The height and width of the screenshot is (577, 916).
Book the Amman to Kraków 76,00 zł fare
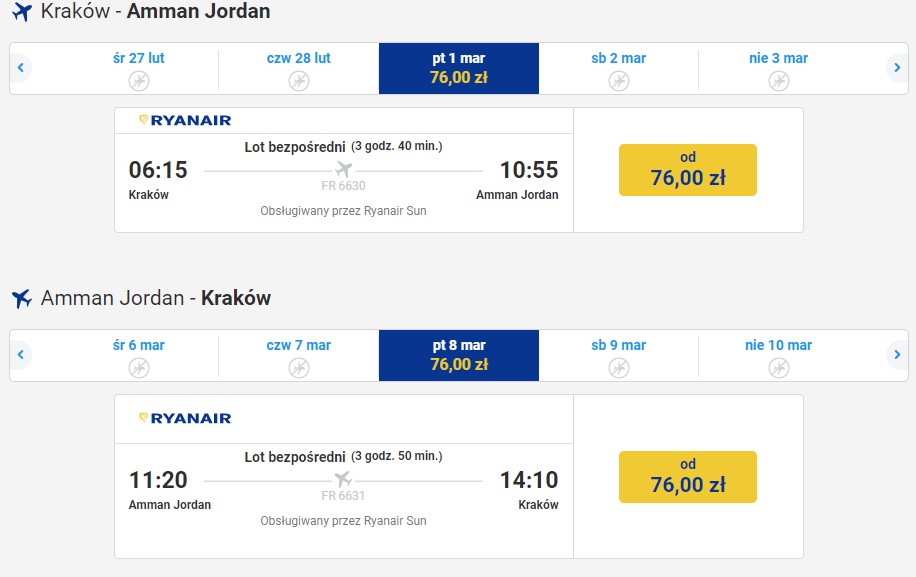pyautogui.click(x=688, y=477)
